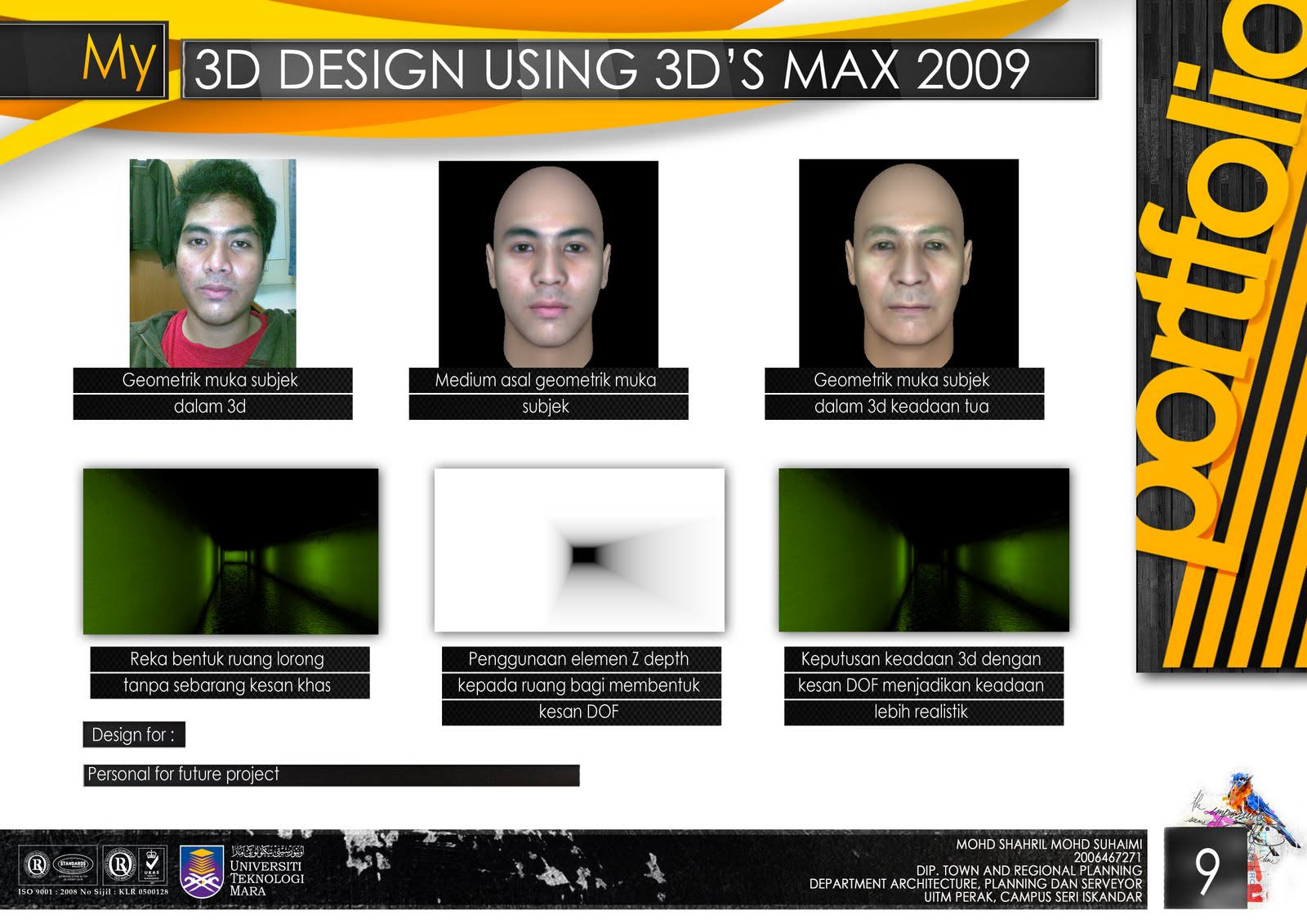Click the 'Personal for future project' bar
1307x924 pixels.
[x=331, y=774]
